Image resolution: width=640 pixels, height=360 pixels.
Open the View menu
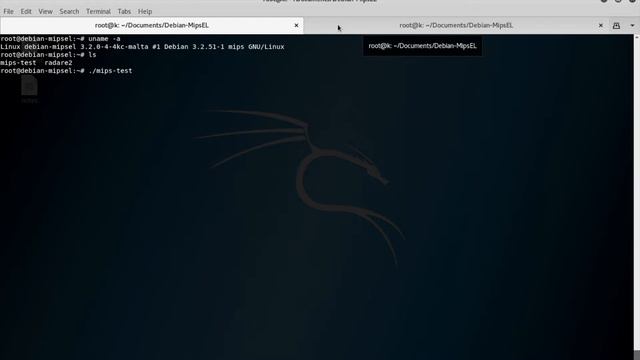tap(45, 11)
